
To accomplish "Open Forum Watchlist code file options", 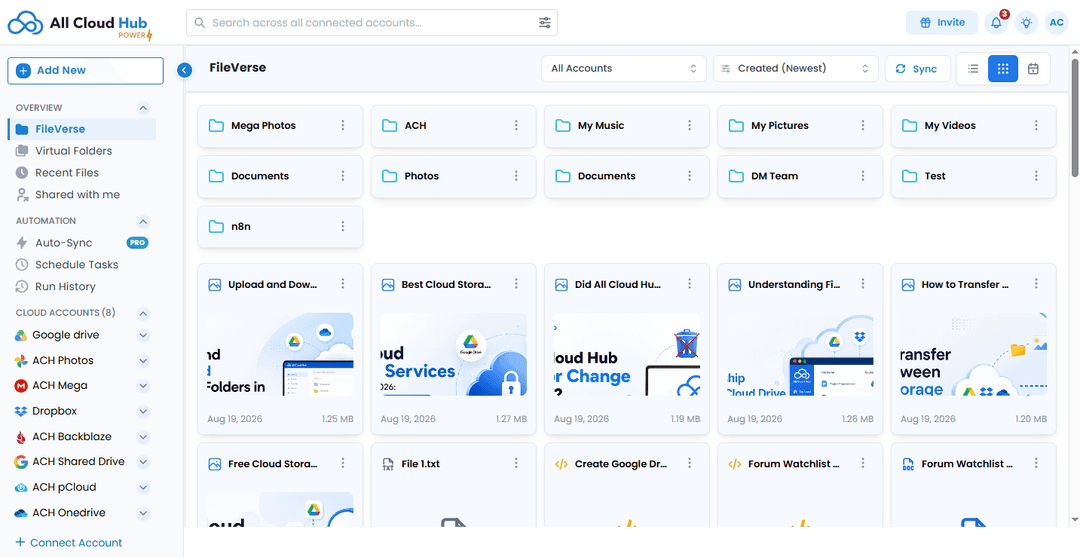I will click(863, 463).
